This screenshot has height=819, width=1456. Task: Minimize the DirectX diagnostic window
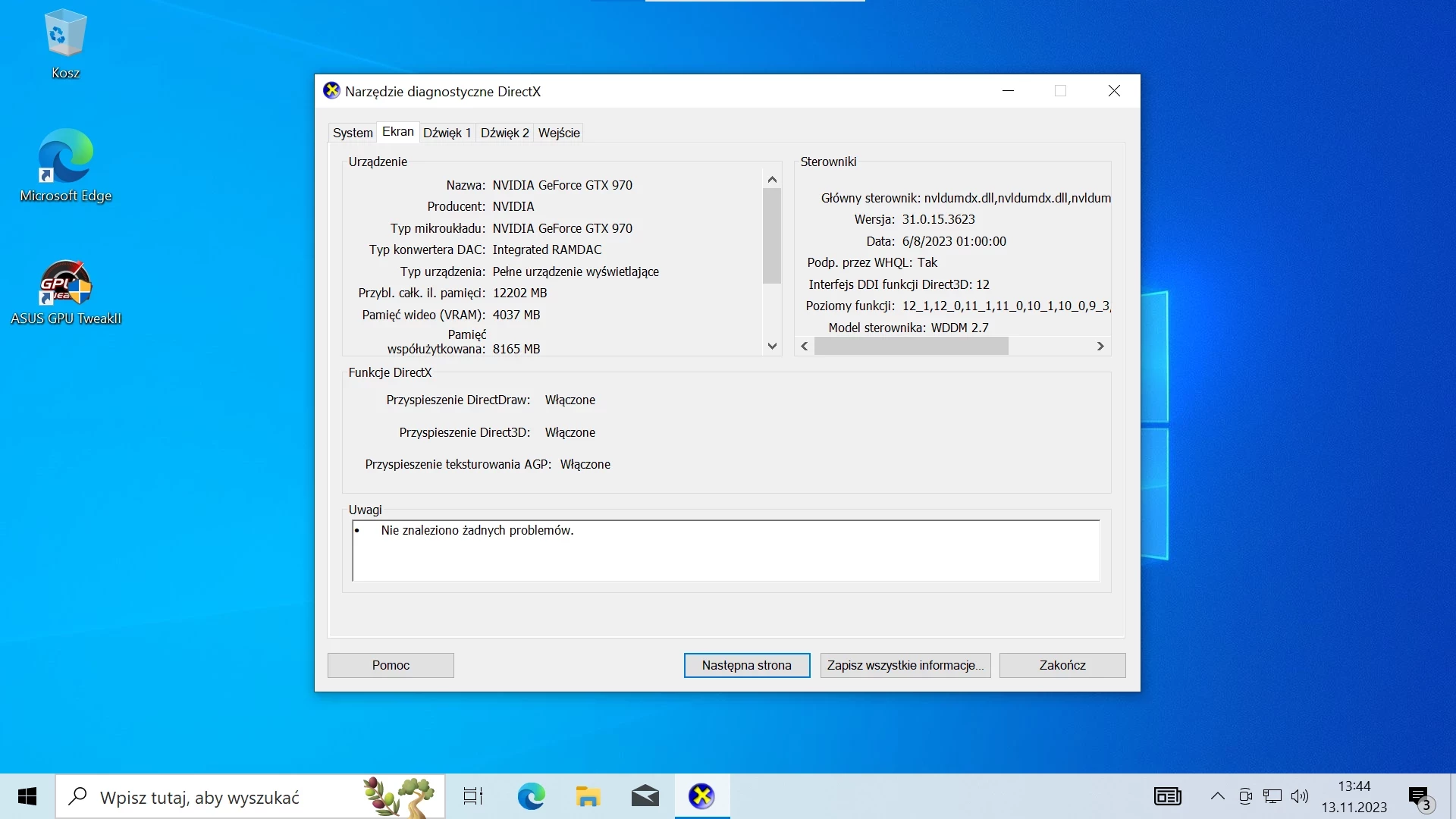click(x=1008, y=91)
